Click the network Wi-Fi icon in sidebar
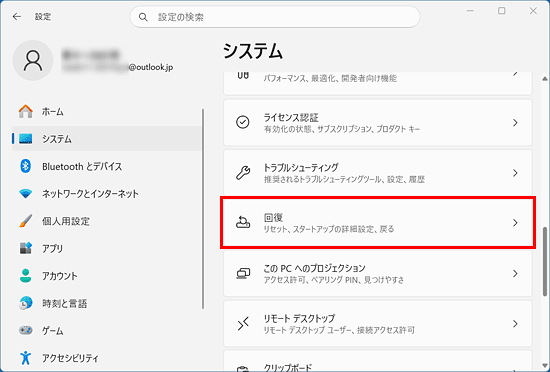Image resolution: width=550 pixels, height=372 pixels. [26, 194]
